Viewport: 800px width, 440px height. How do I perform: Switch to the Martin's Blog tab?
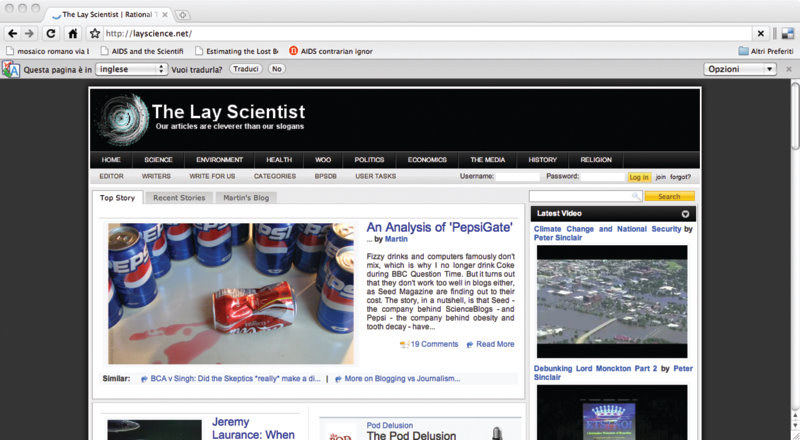tap(246, 198)
